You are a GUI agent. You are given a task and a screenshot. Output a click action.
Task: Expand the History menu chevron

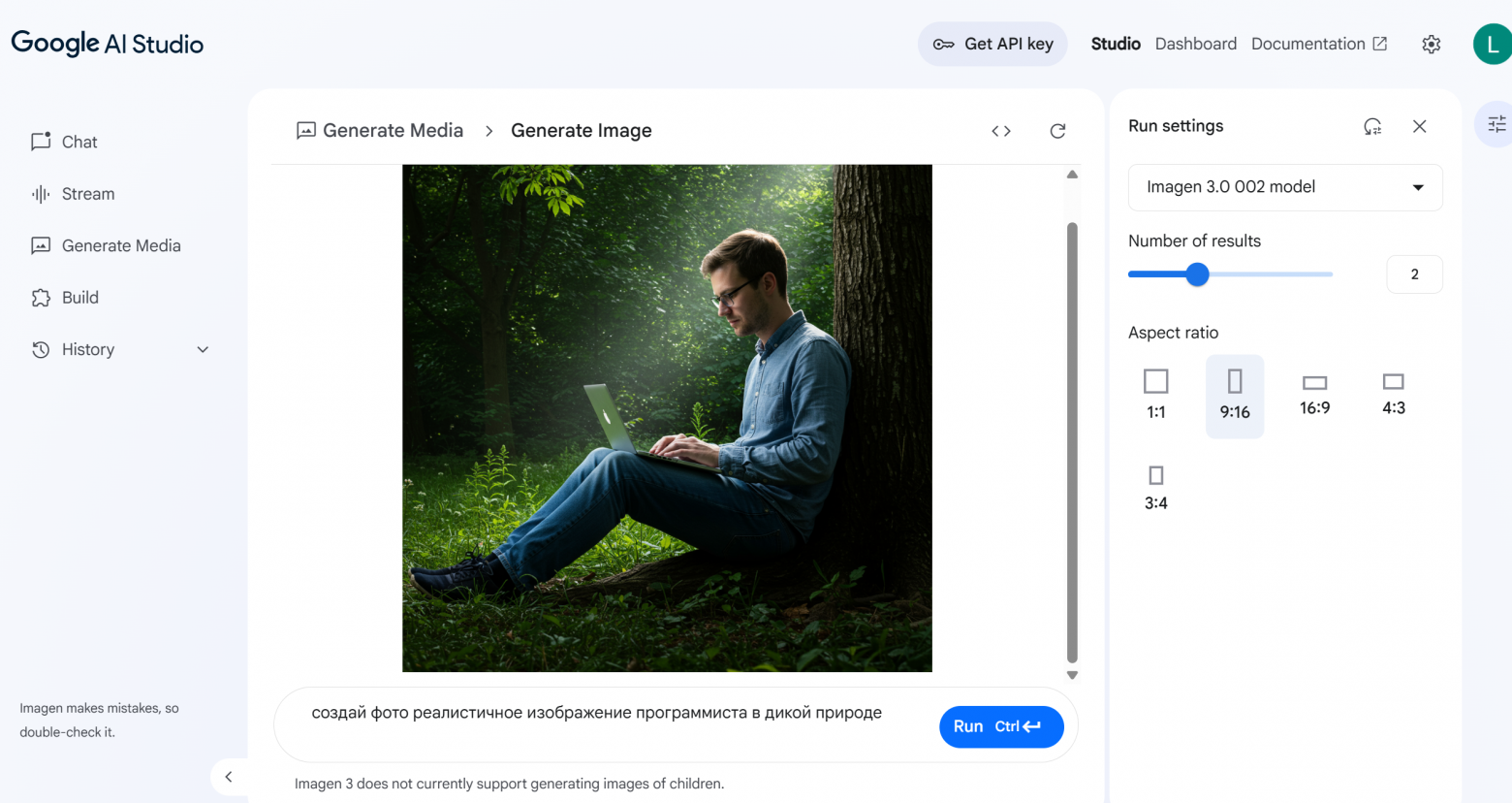click(x=202, y=349)
